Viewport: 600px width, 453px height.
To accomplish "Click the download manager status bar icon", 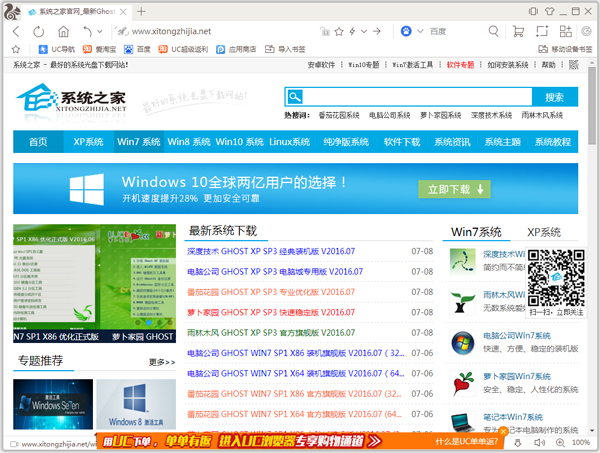I will click(x=517, y=443).
